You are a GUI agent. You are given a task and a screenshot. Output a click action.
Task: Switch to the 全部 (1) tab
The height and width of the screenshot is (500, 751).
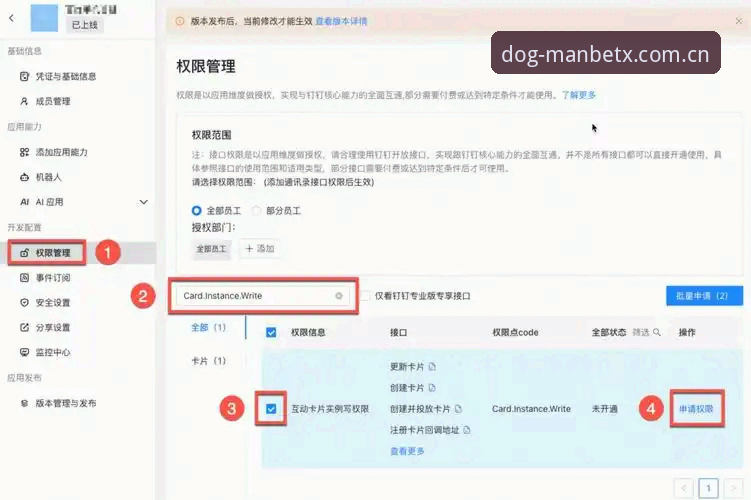208,327
